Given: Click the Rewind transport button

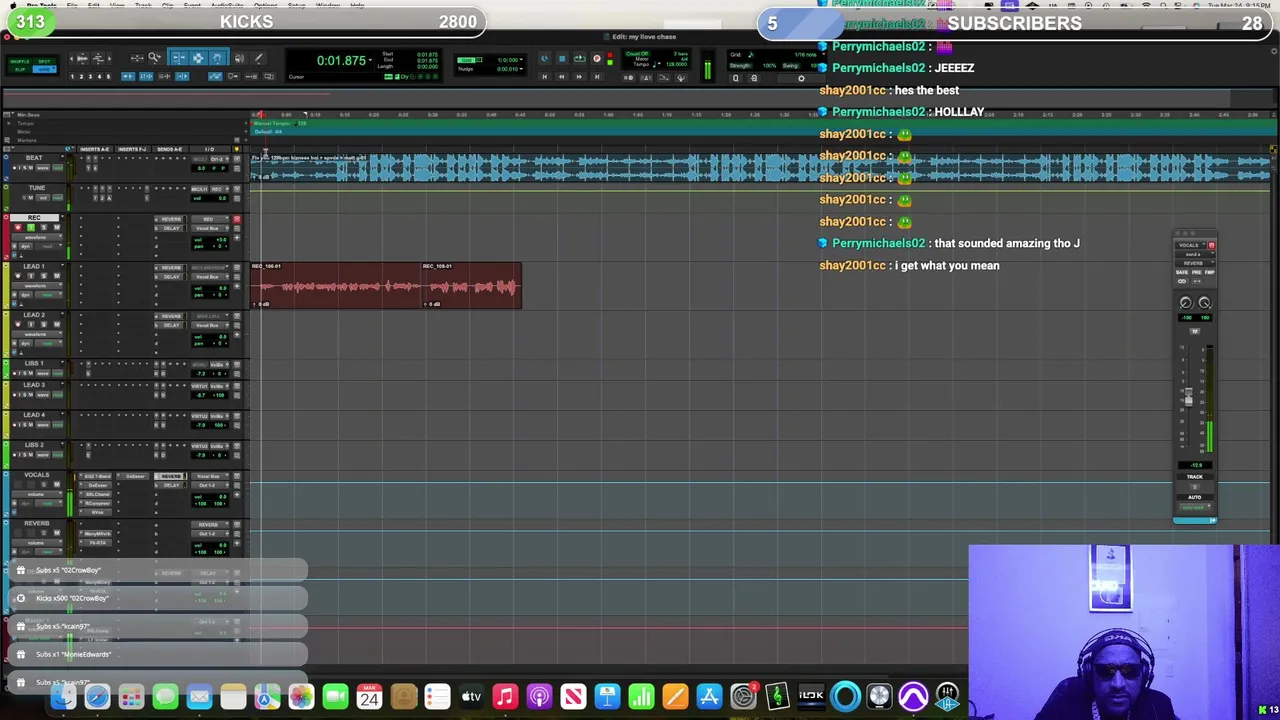Looking at the screenshot, I should pyautogui.click(x=561, y=77).
